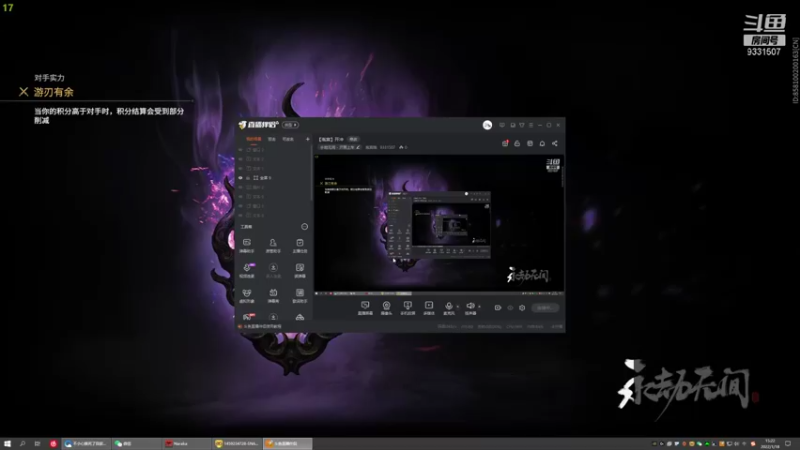Open the shield-shaped icon in title bar
The image size is (800, 450).
click(521, 125)
